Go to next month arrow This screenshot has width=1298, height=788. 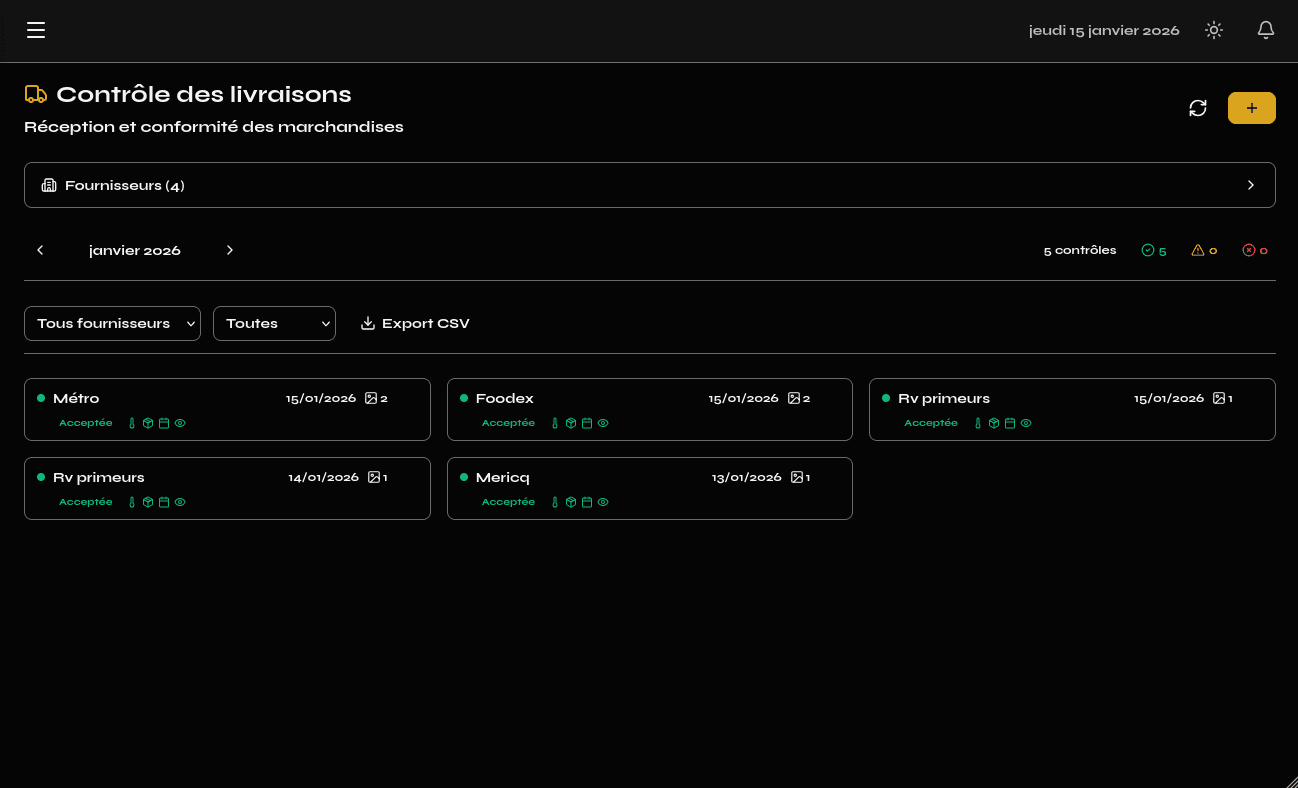coord(229,250)
